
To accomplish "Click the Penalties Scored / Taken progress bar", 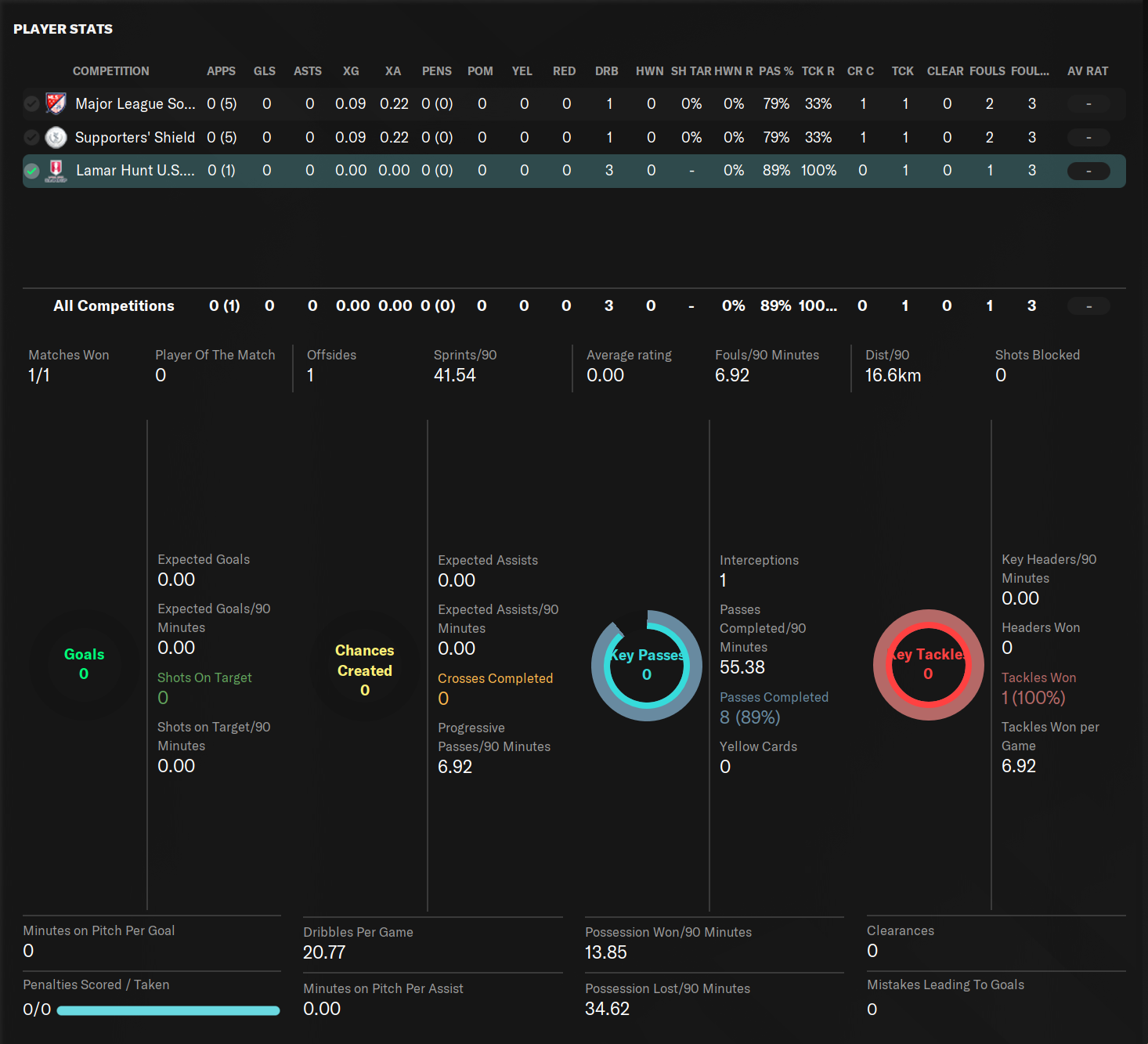I will coord(168,1010).
